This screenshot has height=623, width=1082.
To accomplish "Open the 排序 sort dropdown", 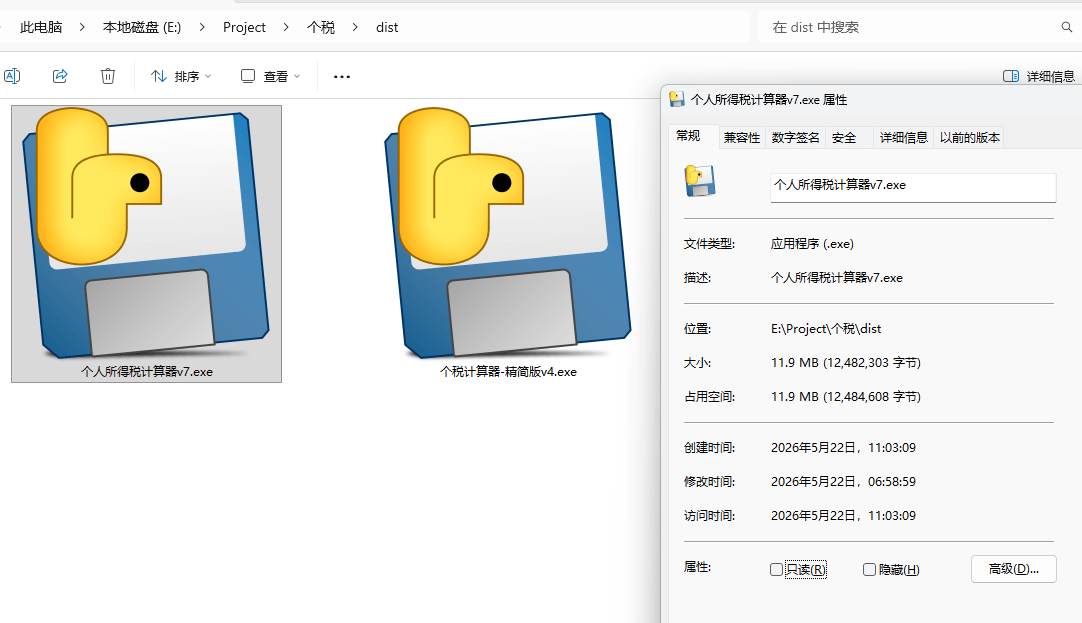I will [181, 76].
